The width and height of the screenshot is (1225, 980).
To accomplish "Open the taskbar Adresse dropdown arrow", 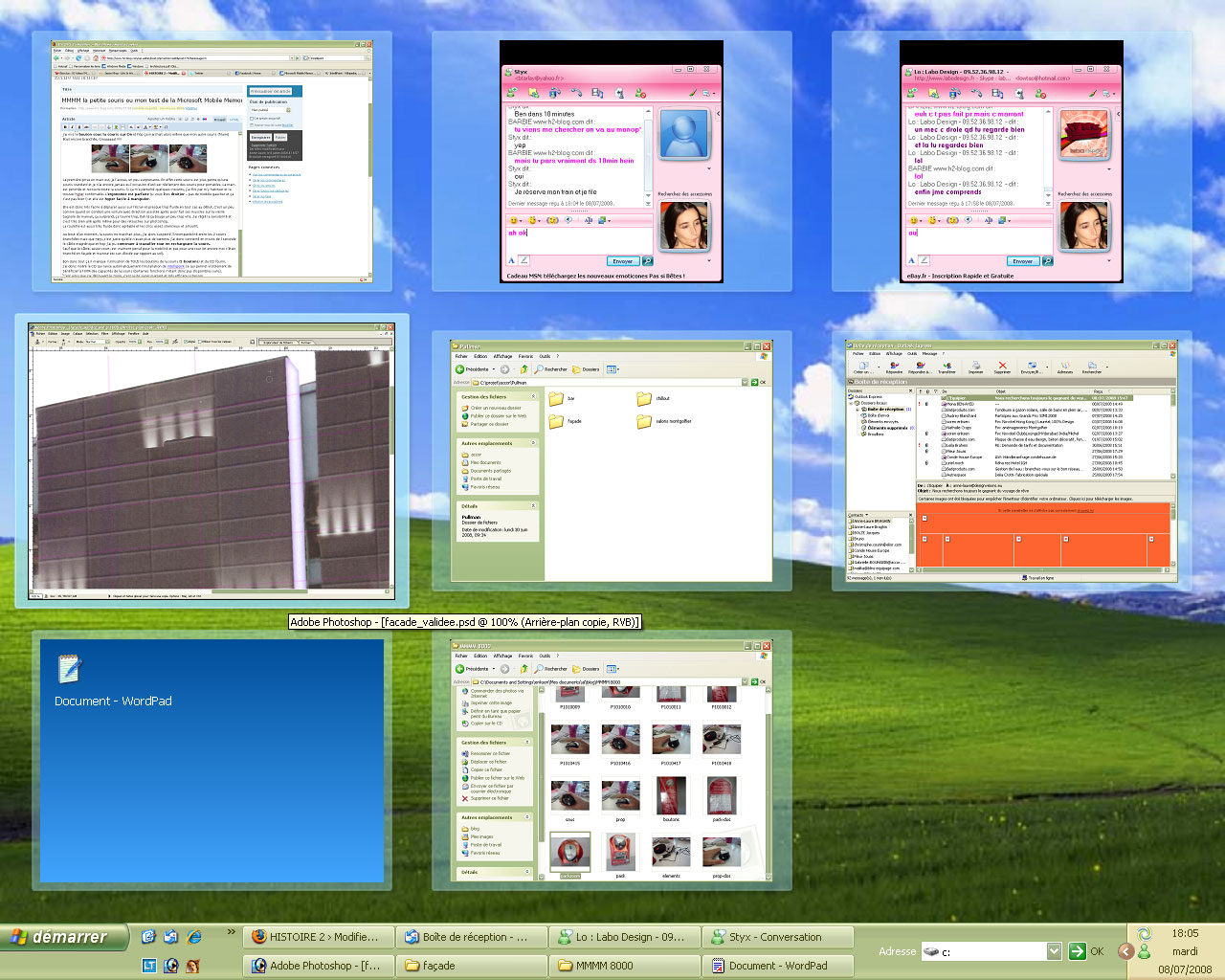I will point(1054,951).
